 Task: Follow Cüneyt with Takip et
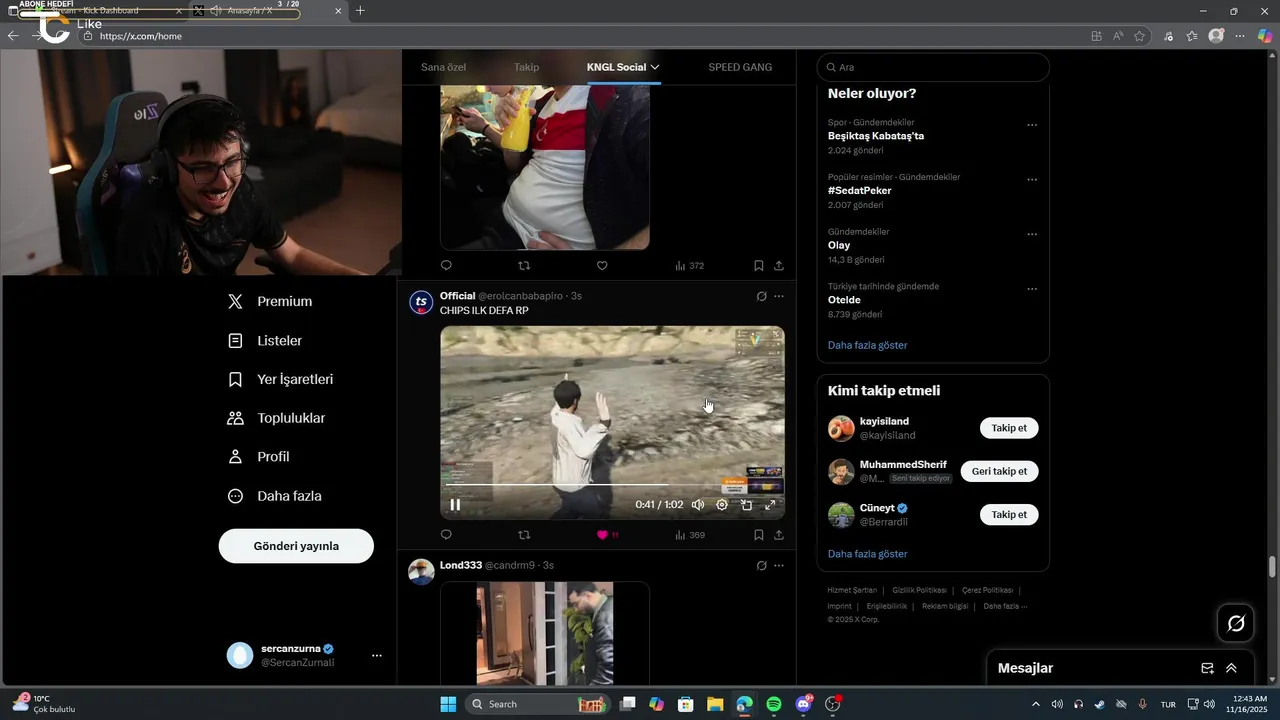tap(1009, 514)
